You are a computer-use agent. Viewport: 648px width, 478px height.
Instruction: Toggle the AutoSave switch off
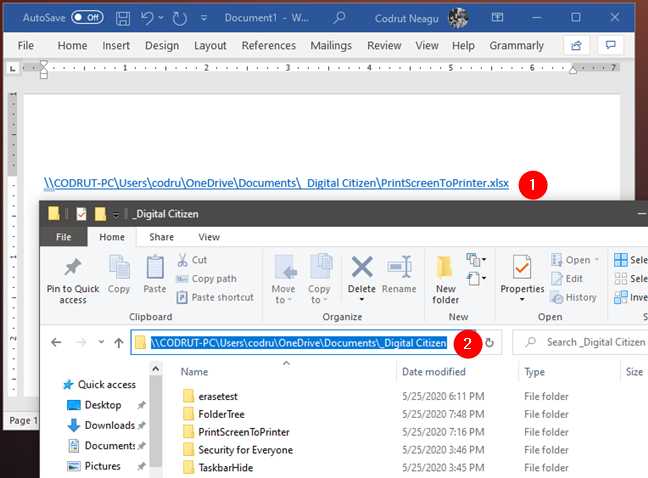point(87,18)
